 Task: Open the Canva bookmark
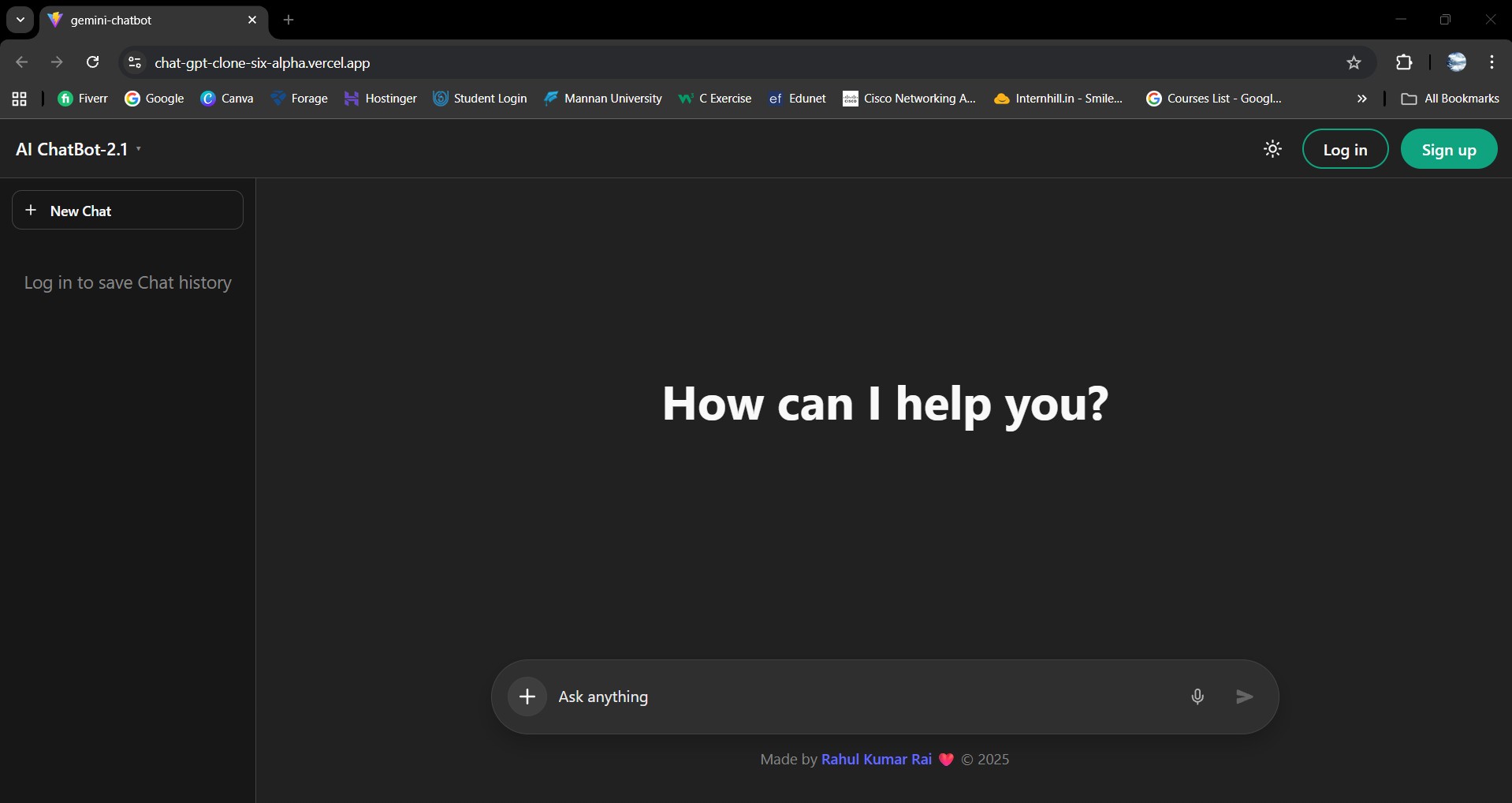pos(227,99)
